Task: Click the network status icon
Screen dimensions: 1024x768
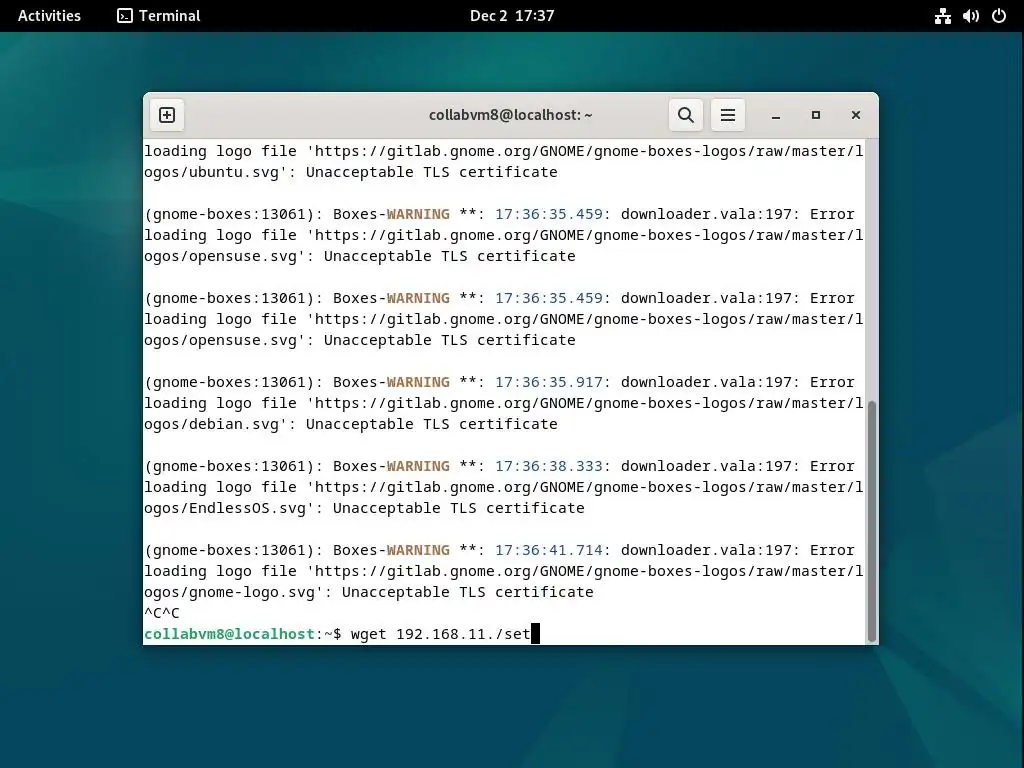Action: [942, 16]
